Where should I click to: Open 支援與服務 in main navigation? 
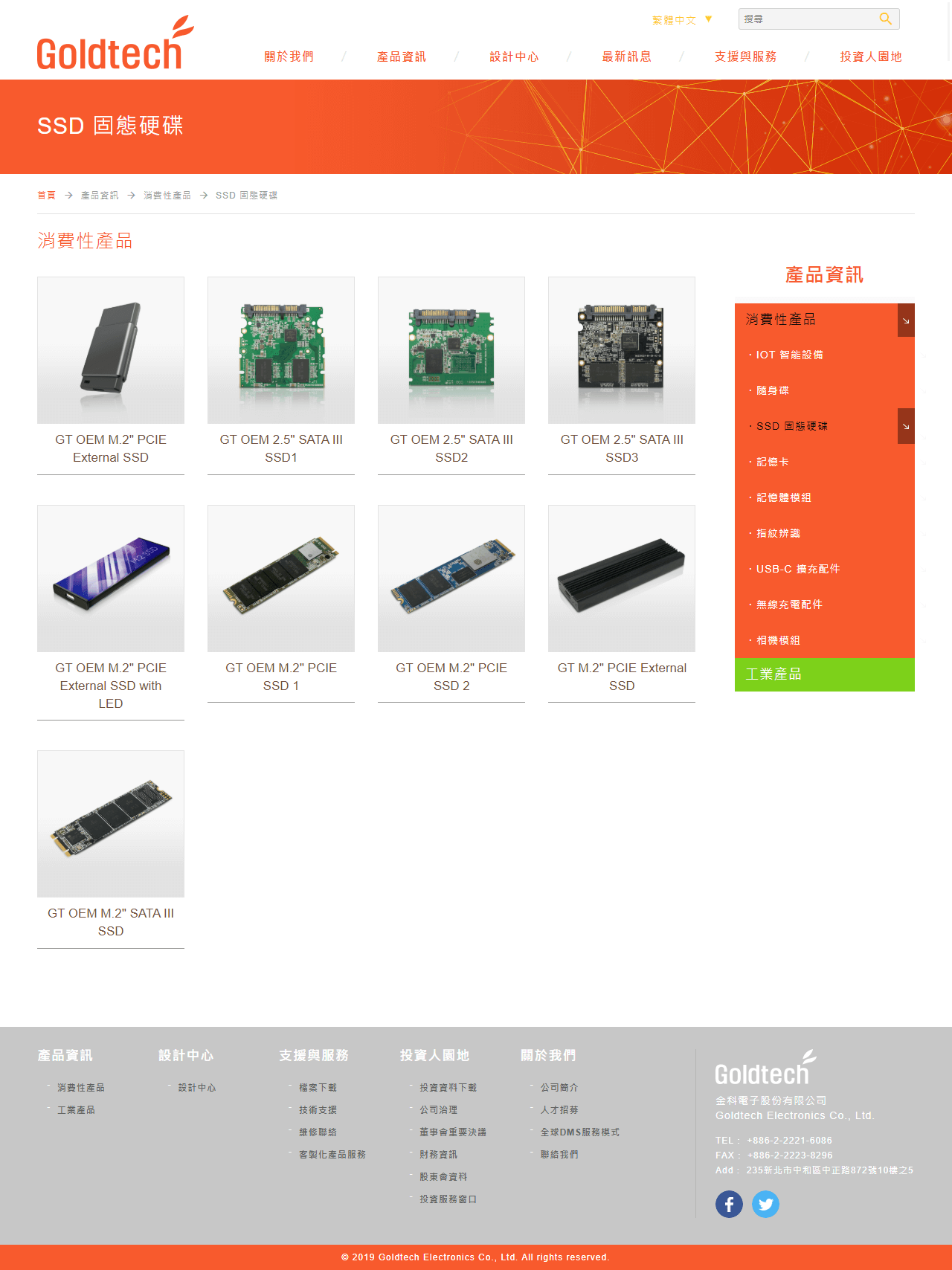(745, 57)
